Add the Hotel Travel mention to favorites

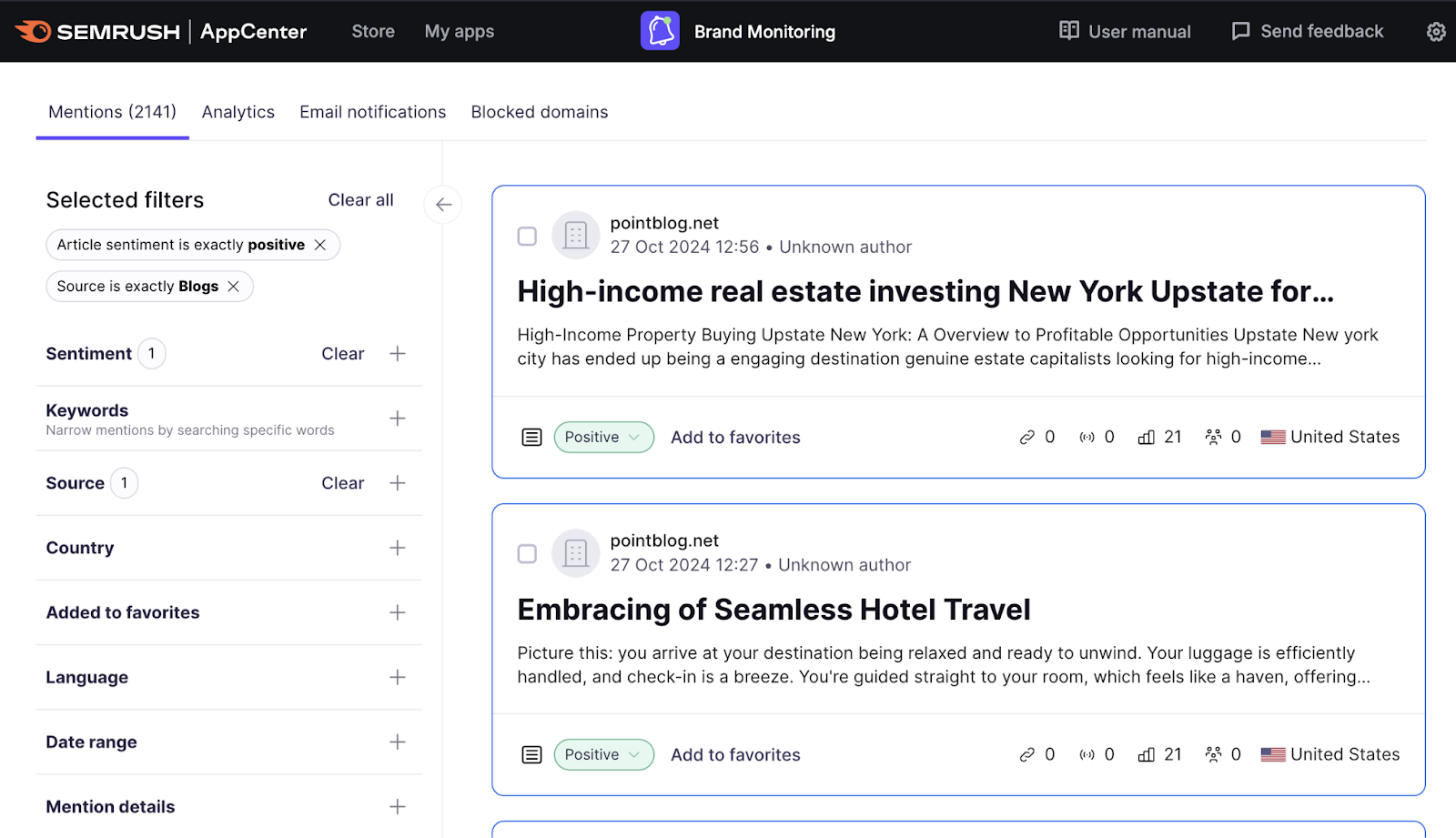pyautogui.click(x=735, y=754)
